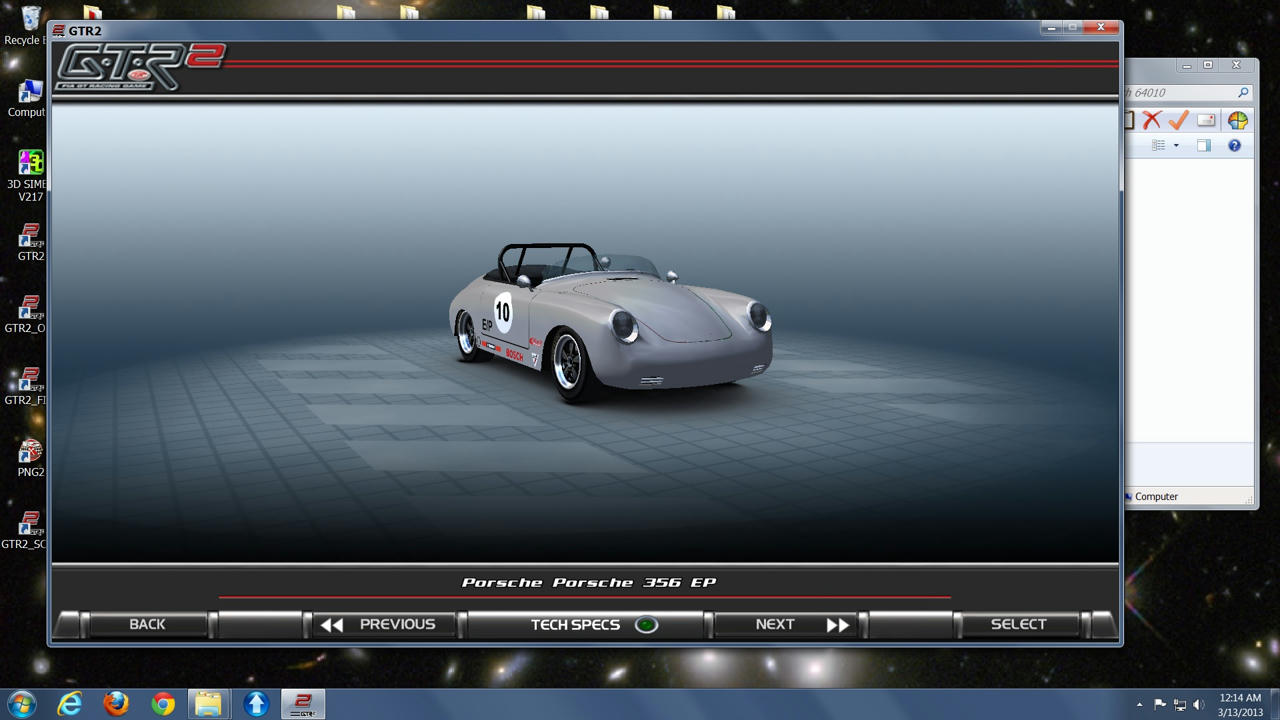Click the blue up-arrow app in taskbar

[x=256, y=704]
